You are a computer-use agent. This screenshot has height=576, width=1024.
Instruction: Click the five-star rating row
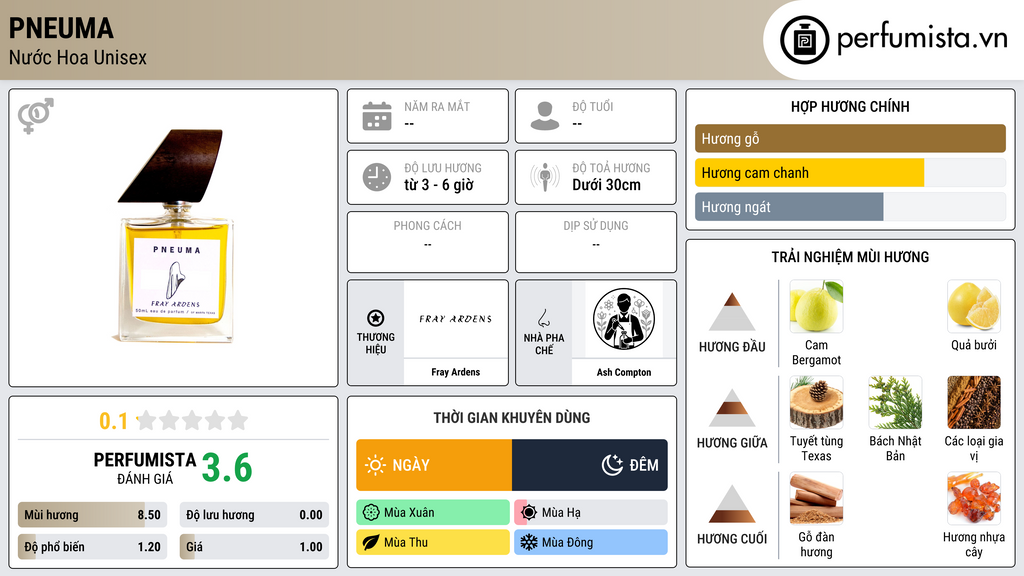[x=192, y=420]
